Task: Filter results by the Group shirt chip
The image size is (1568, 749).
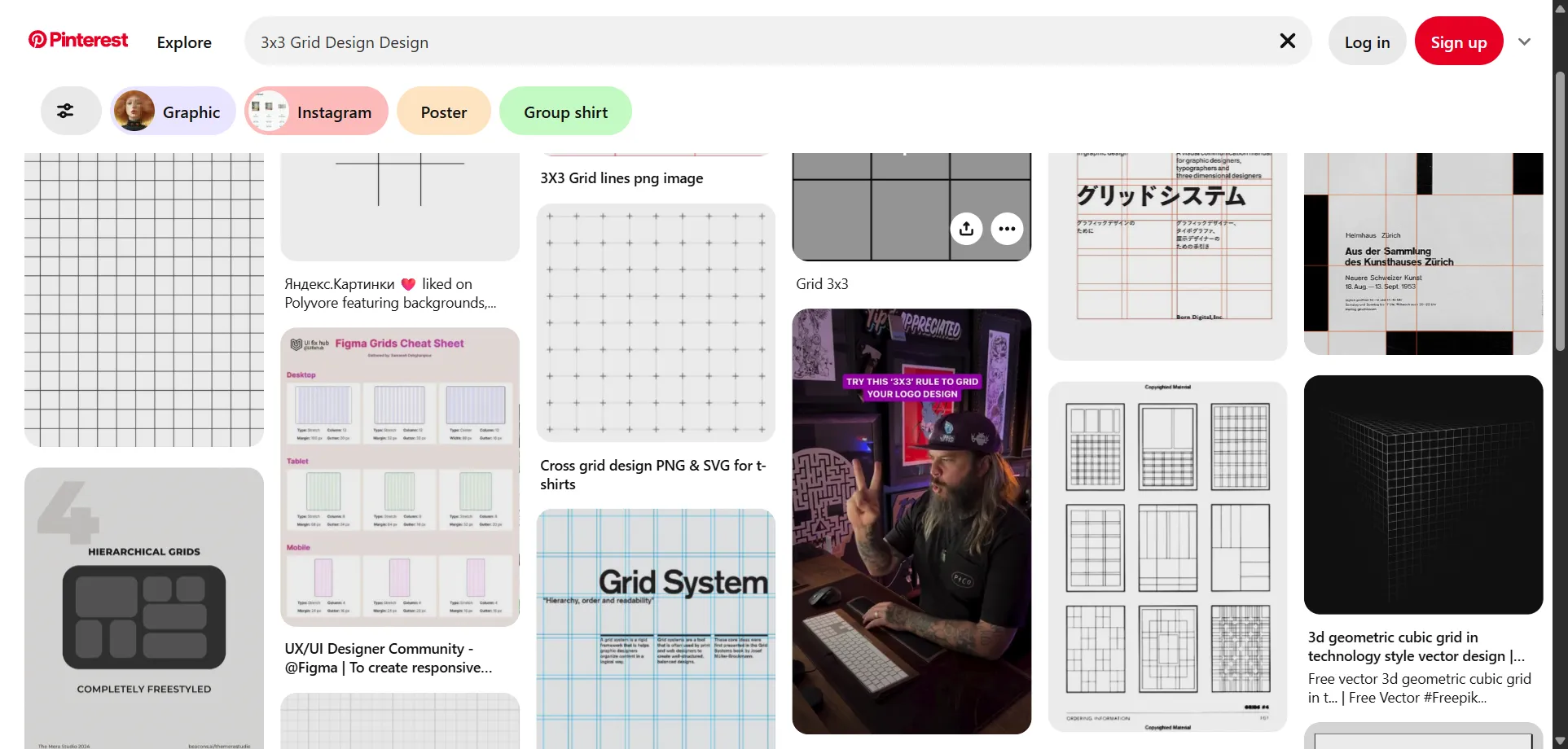Action: click(x=565, y=111)
